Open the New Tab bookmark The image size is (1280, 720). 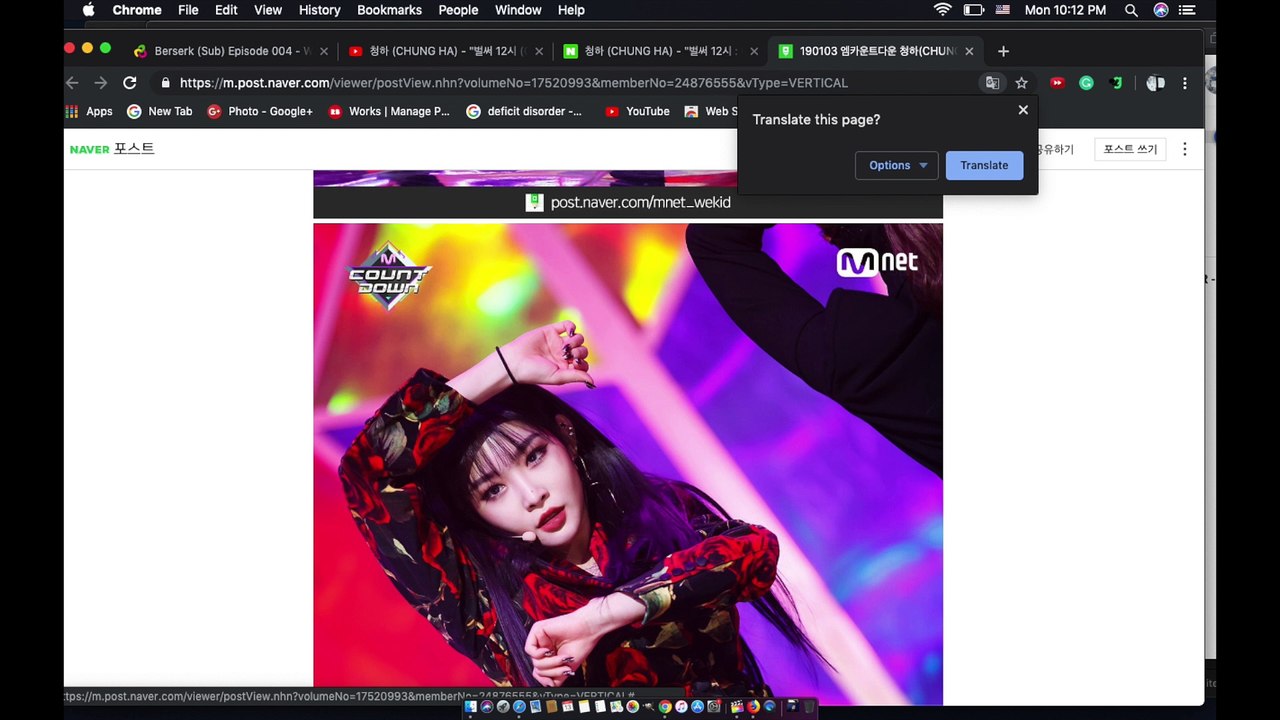tap(160, 111)
